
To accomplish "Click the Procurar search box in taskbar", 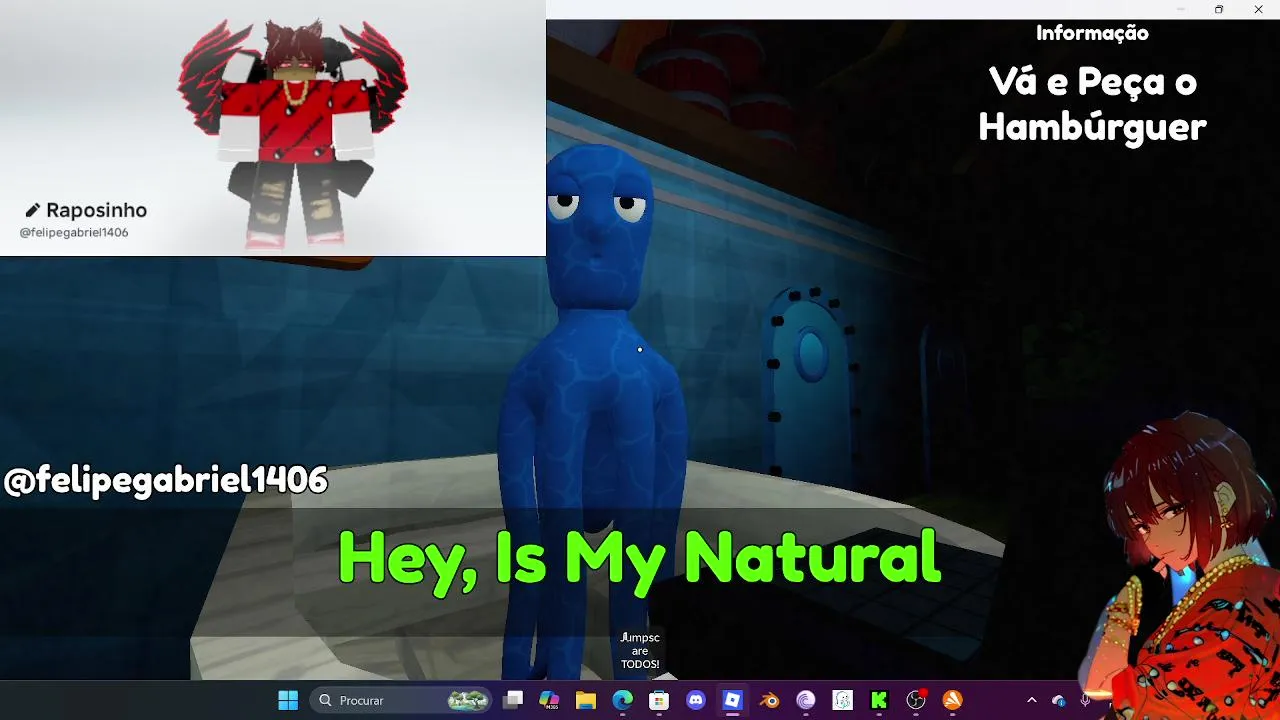I will pos(401,700).
